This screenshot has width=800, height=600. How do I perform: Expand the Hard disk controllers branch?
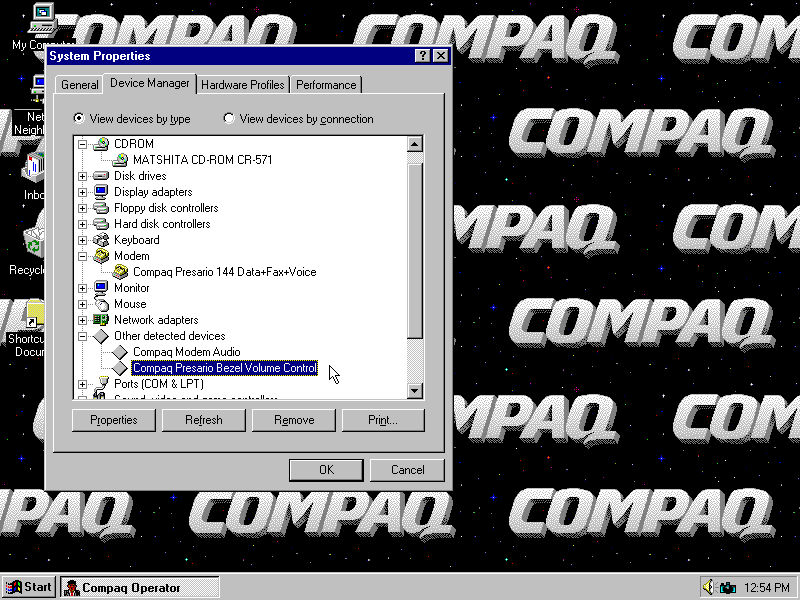82,224
